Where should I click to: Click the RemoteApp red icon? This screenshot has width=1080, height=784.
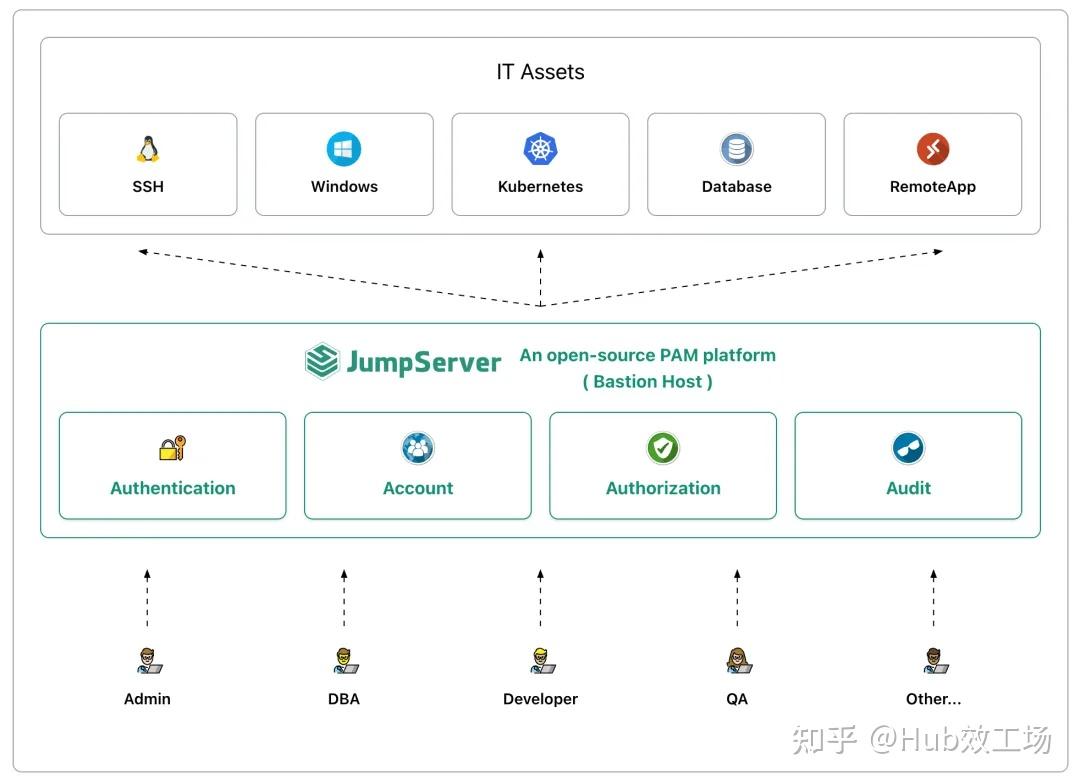click(x=933, y=149)
